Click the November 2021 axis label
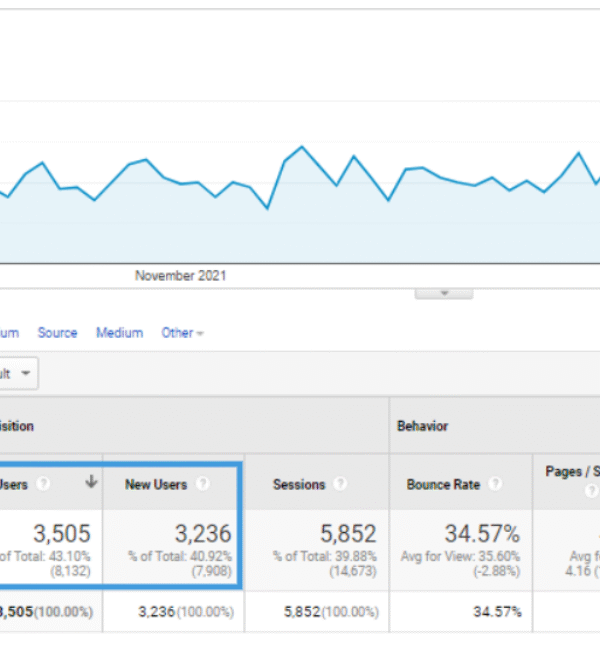This screenshot has width=600, height=650. point(180,275)
